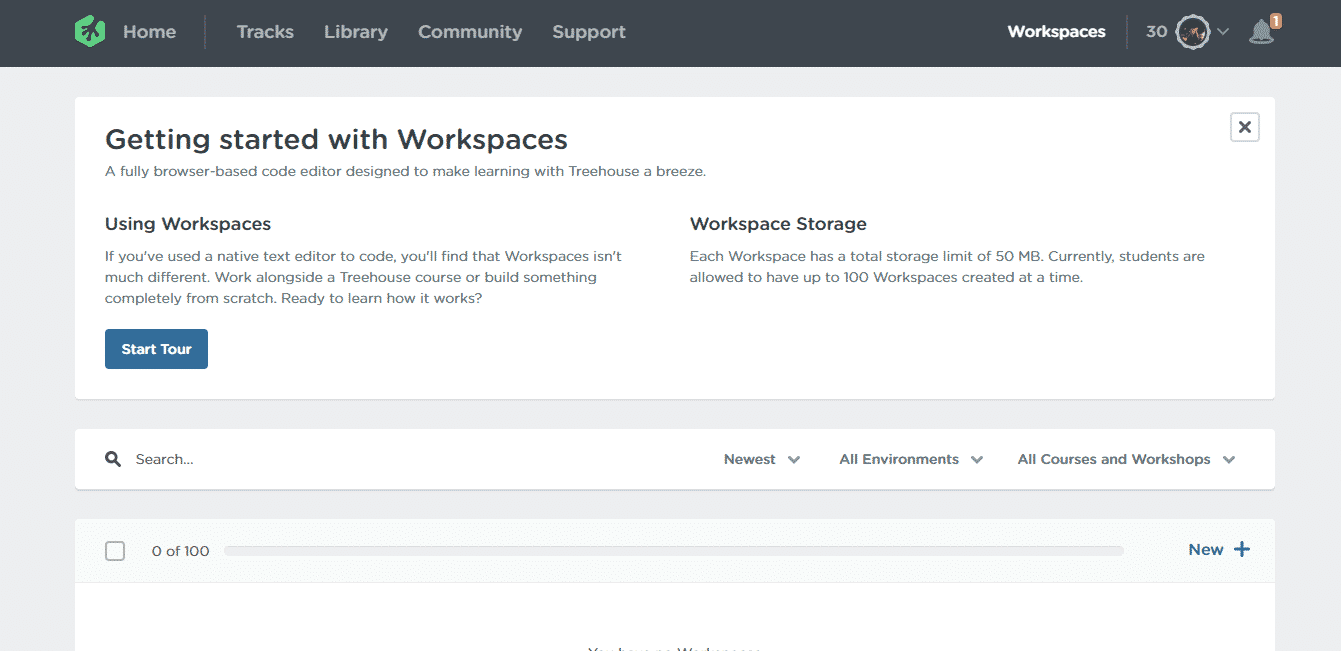This screenshot has height=651, width=1341.
Task: Open the All Environments filter
Action: point(911,459)
